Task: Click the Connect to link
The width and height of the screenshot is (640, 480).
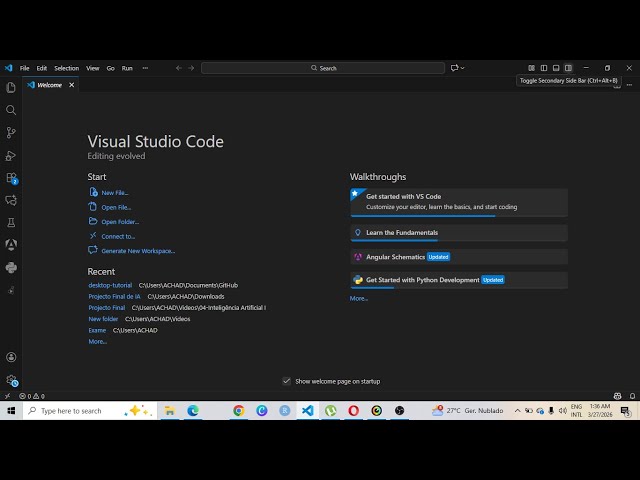Action: [x=118, y=236]
